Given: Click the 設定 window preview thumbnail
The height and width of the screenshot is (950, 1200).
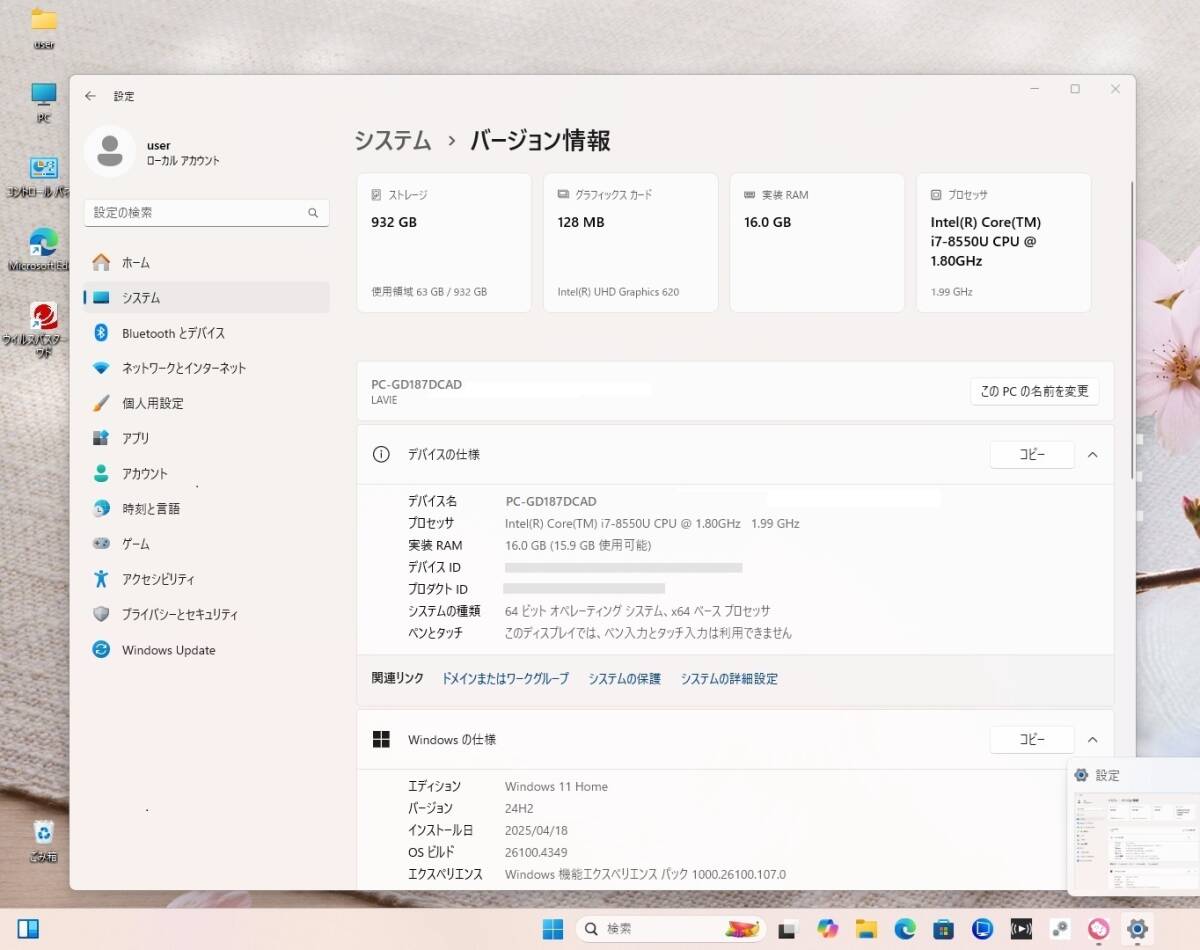Looking at the screenshot, I should click(x=1137, y=840).
